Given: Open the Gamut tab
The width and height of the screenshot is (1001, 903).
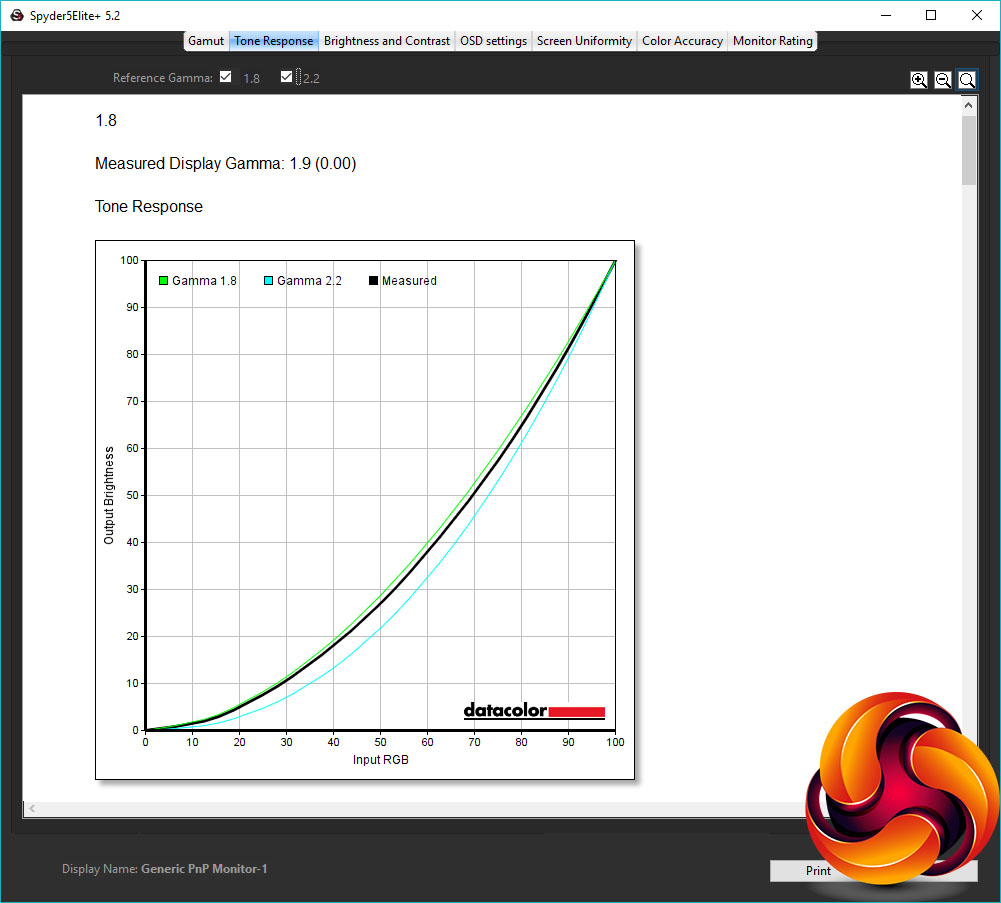Looking at the screenshot, I should click(206, 41).
